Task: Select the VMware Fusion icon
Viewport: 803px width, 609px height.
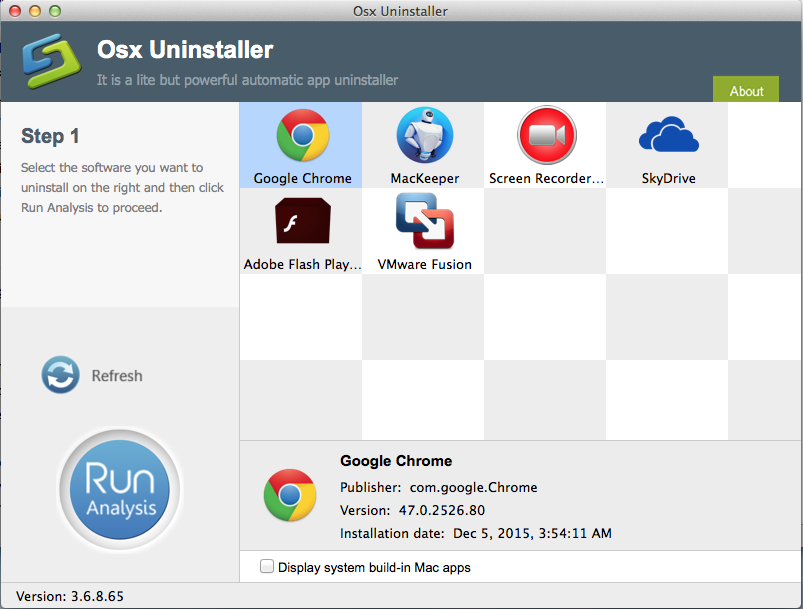Action: pyautogui.click(x=424, y=222)
